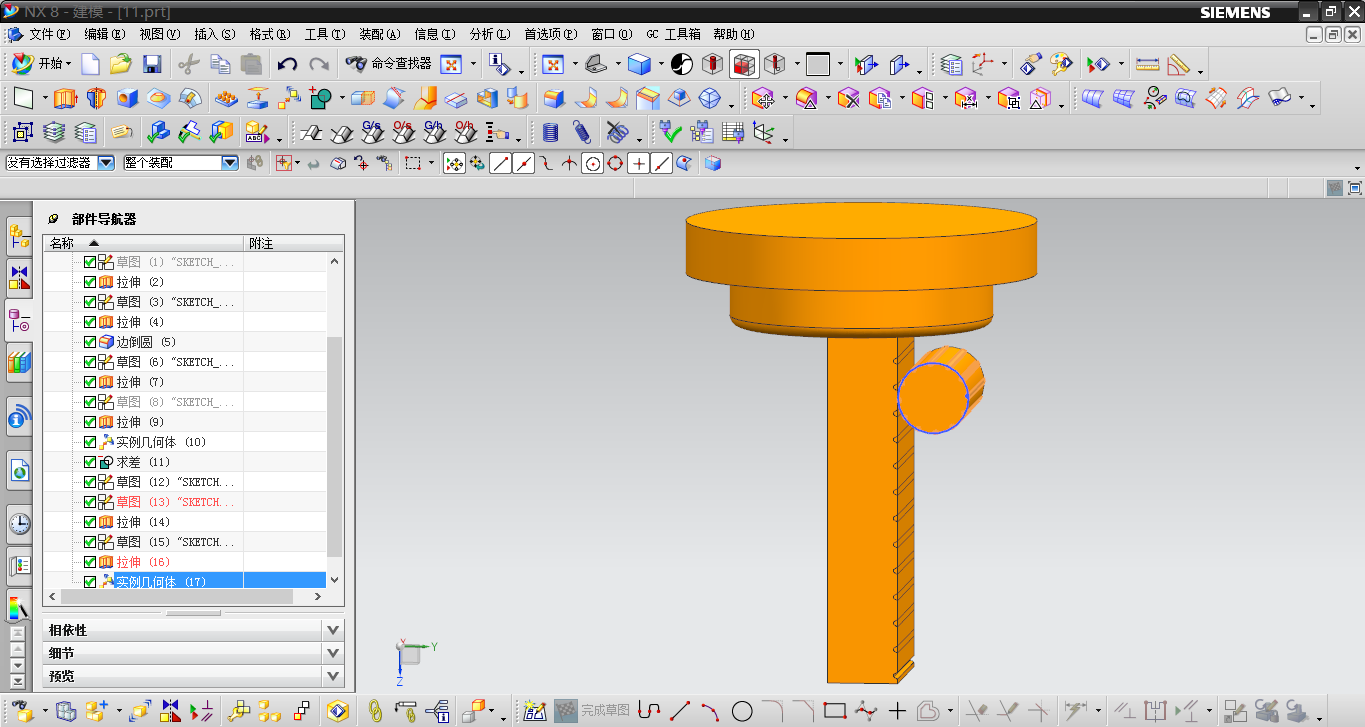
Task: Expand the 相依性 panel
Action: (x=333, y=630)
